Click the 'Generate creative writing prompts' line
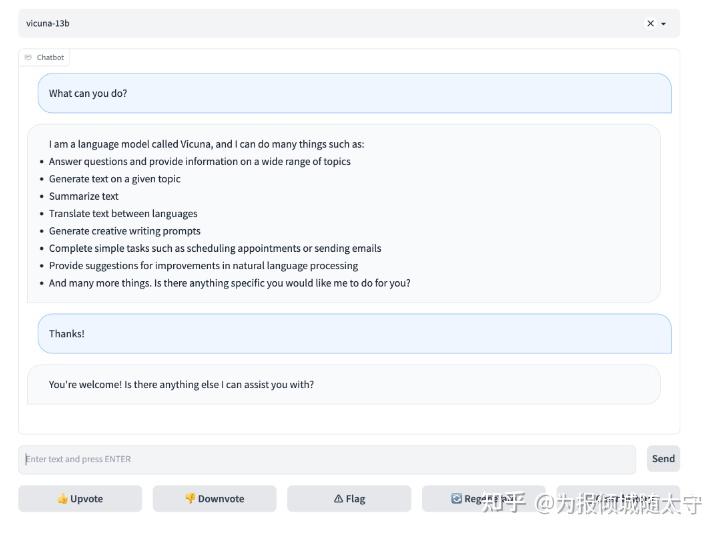This screenshot has height=534, width=720. (x=125, y=231)
